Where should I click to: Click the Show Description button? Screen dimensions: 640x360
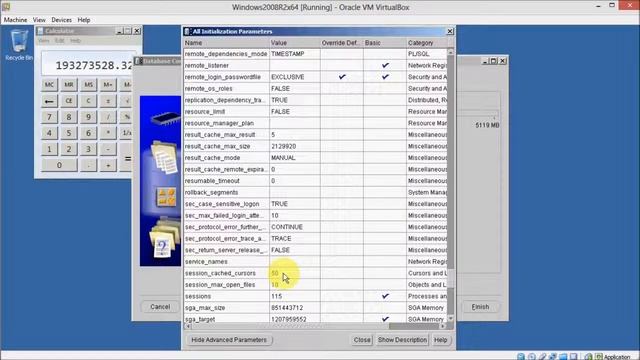[402, 340]
